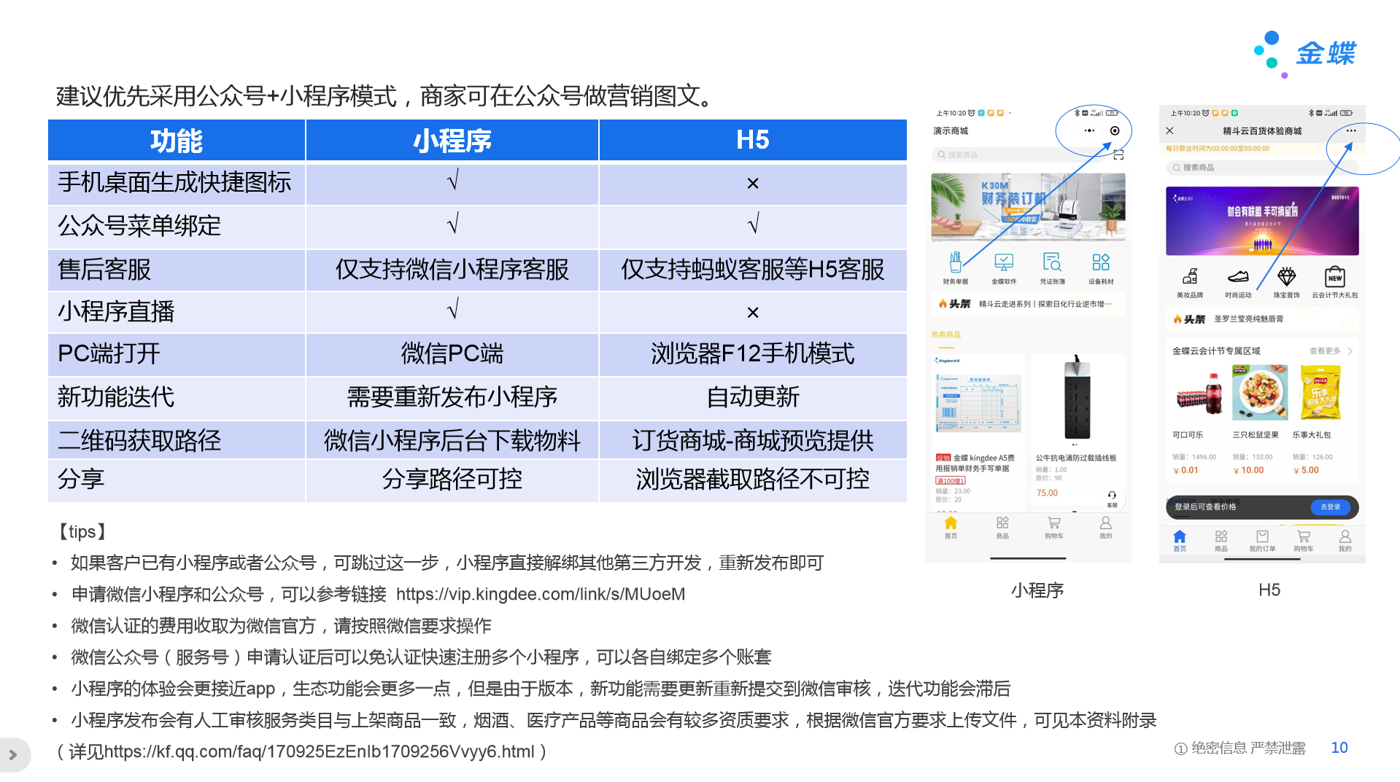Click the 小程序 column header
The width and height of the screenshot is (1400, 782).
[452, 140]
